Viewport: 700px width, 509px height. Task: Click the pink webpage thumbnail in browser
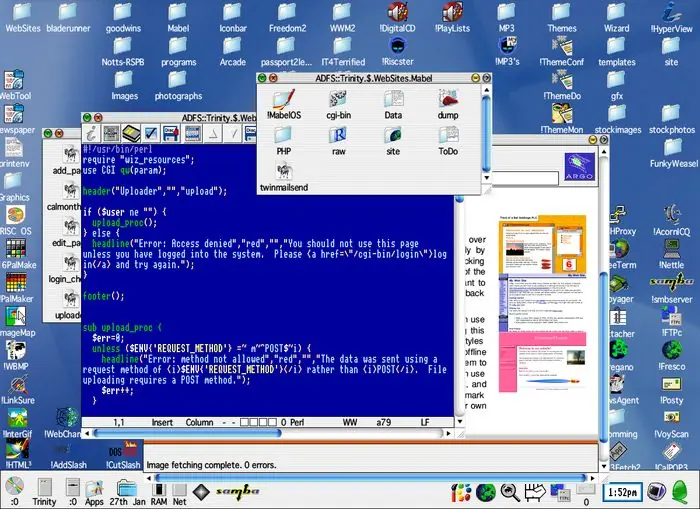pyautogui.click(x=542, y=362)
